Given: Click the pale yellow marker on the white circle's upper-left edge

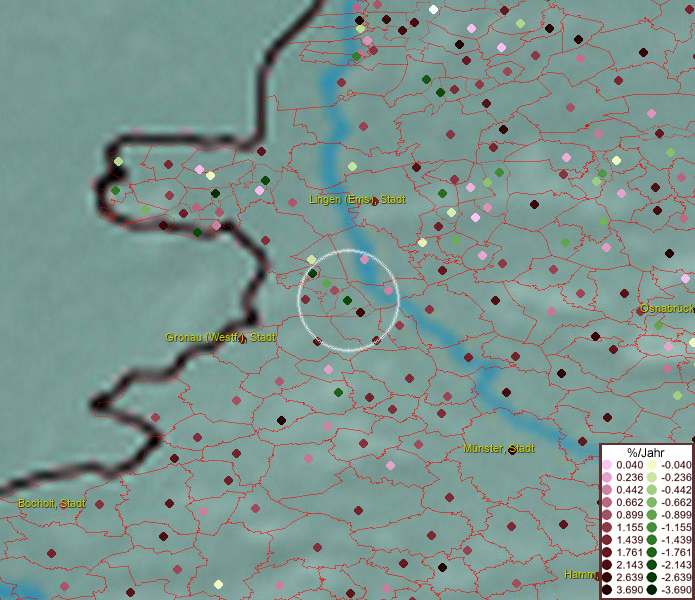Looking at the screenshot, I should coord(311,260).
